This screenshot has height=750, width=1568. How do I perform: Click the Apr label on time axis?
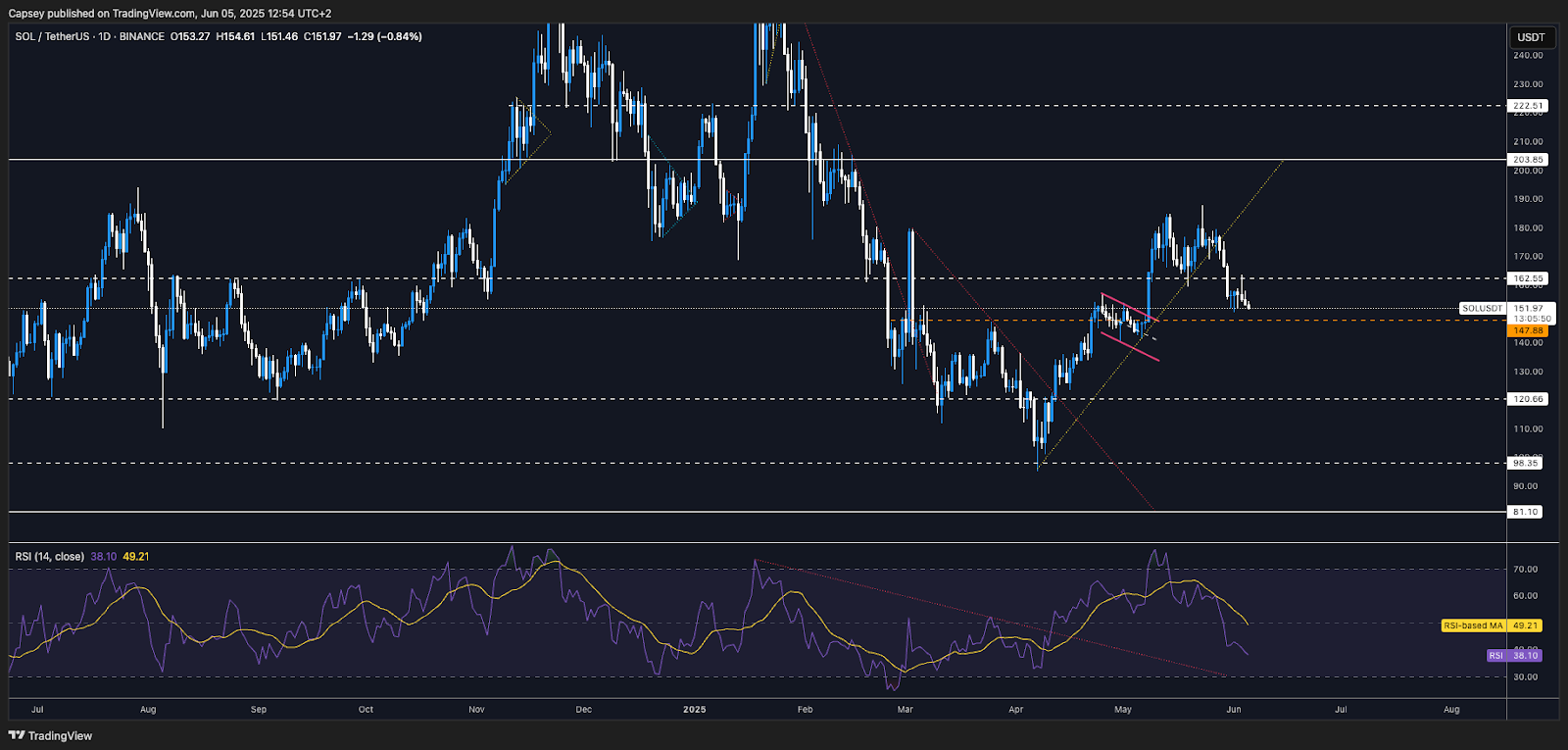coord(1016,709)
